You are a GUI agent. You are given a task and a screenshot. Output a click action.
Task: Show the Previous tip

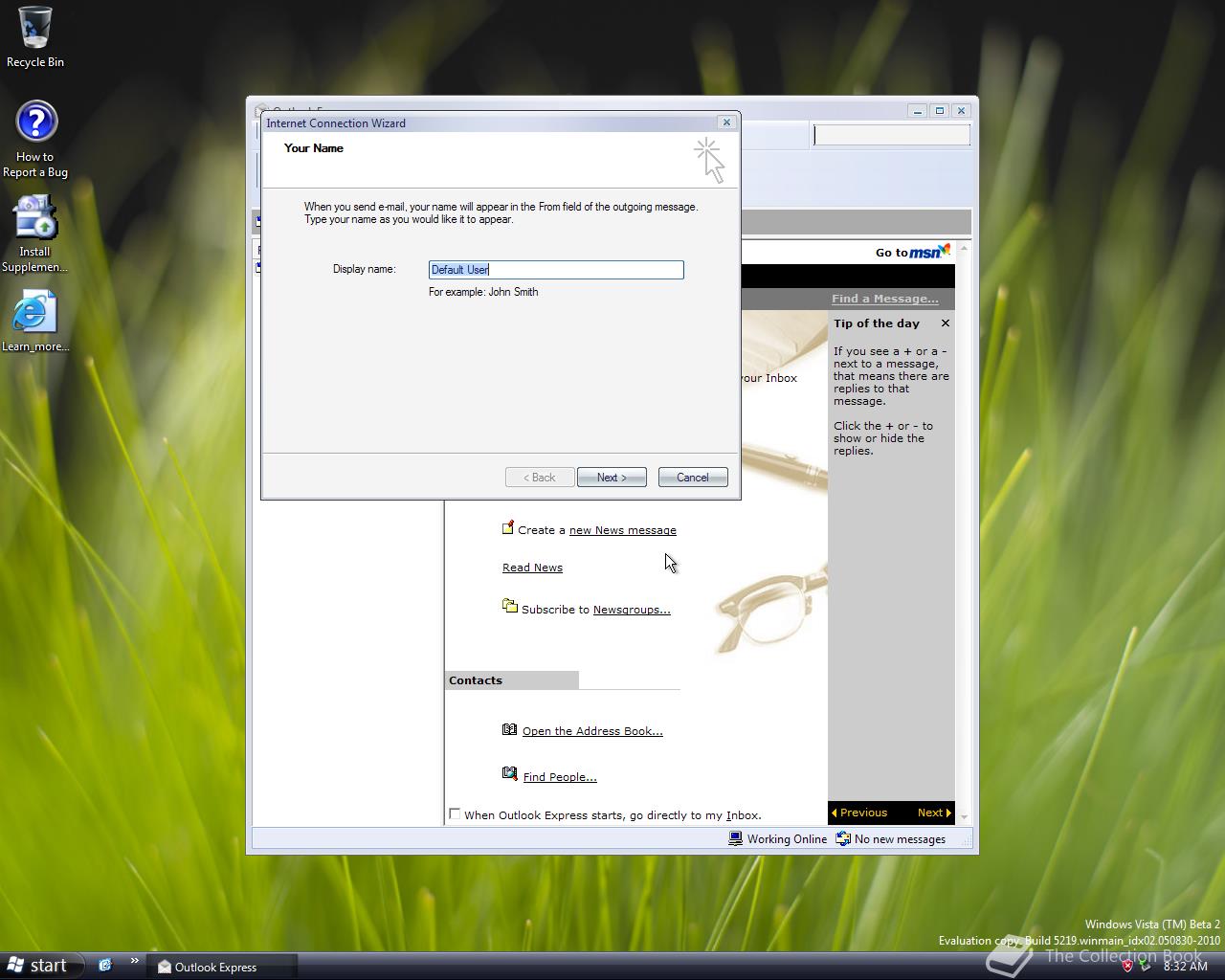[859, 813]
